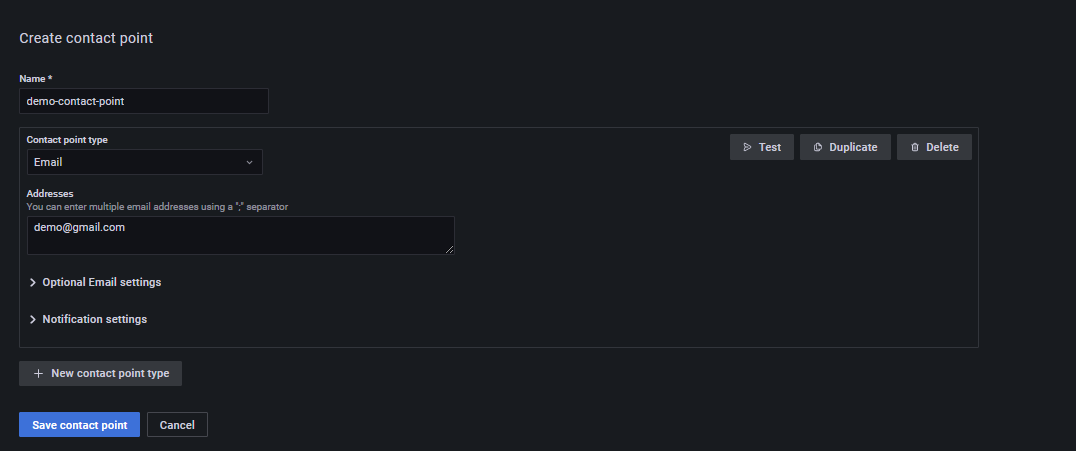Click chevron beside Notification settings
The image size is (1076, 451).
click(x=32, y=319)
